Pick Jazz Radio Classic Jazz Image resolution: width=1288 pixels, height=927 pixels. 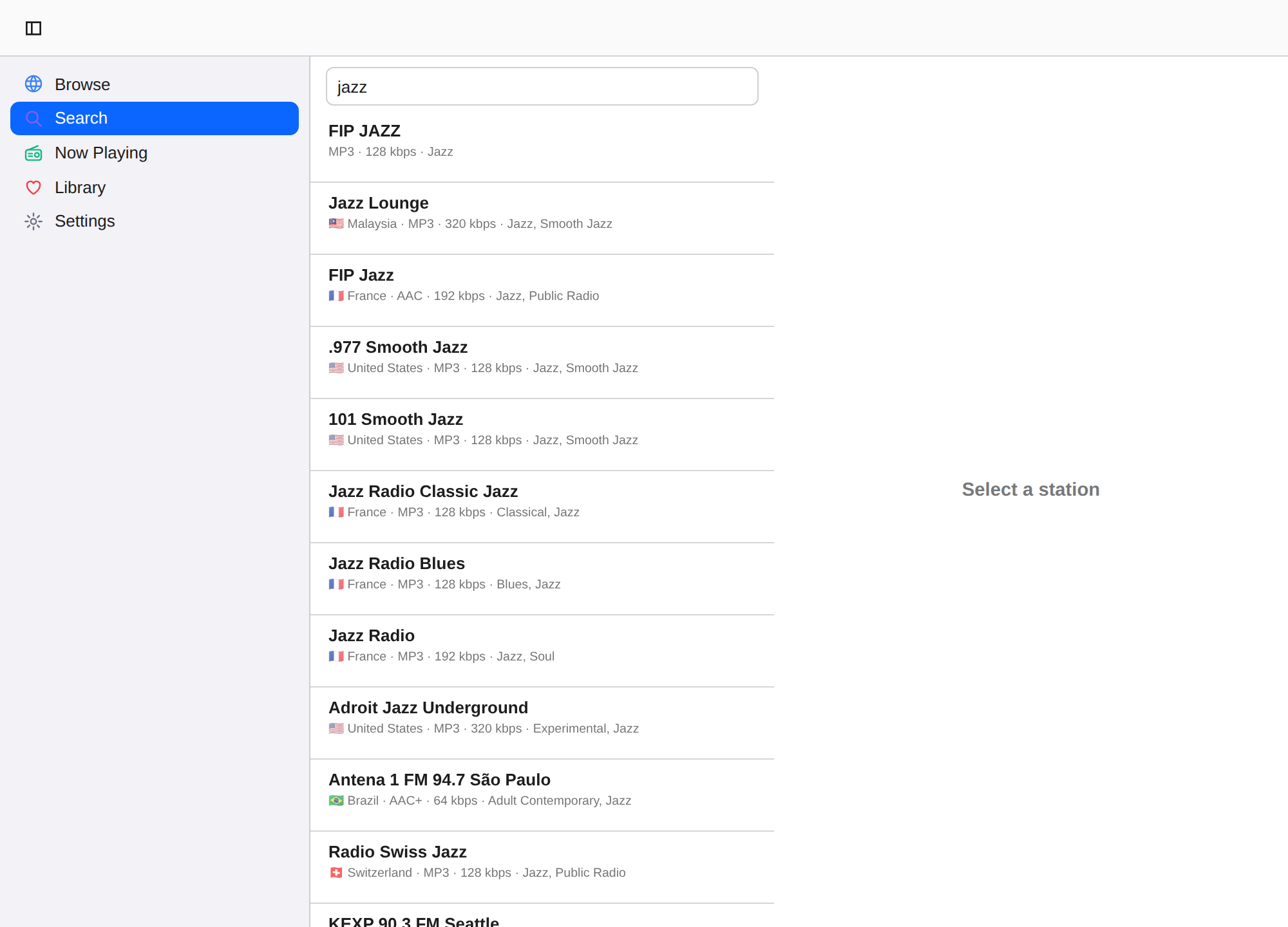(x=542, y=507)
